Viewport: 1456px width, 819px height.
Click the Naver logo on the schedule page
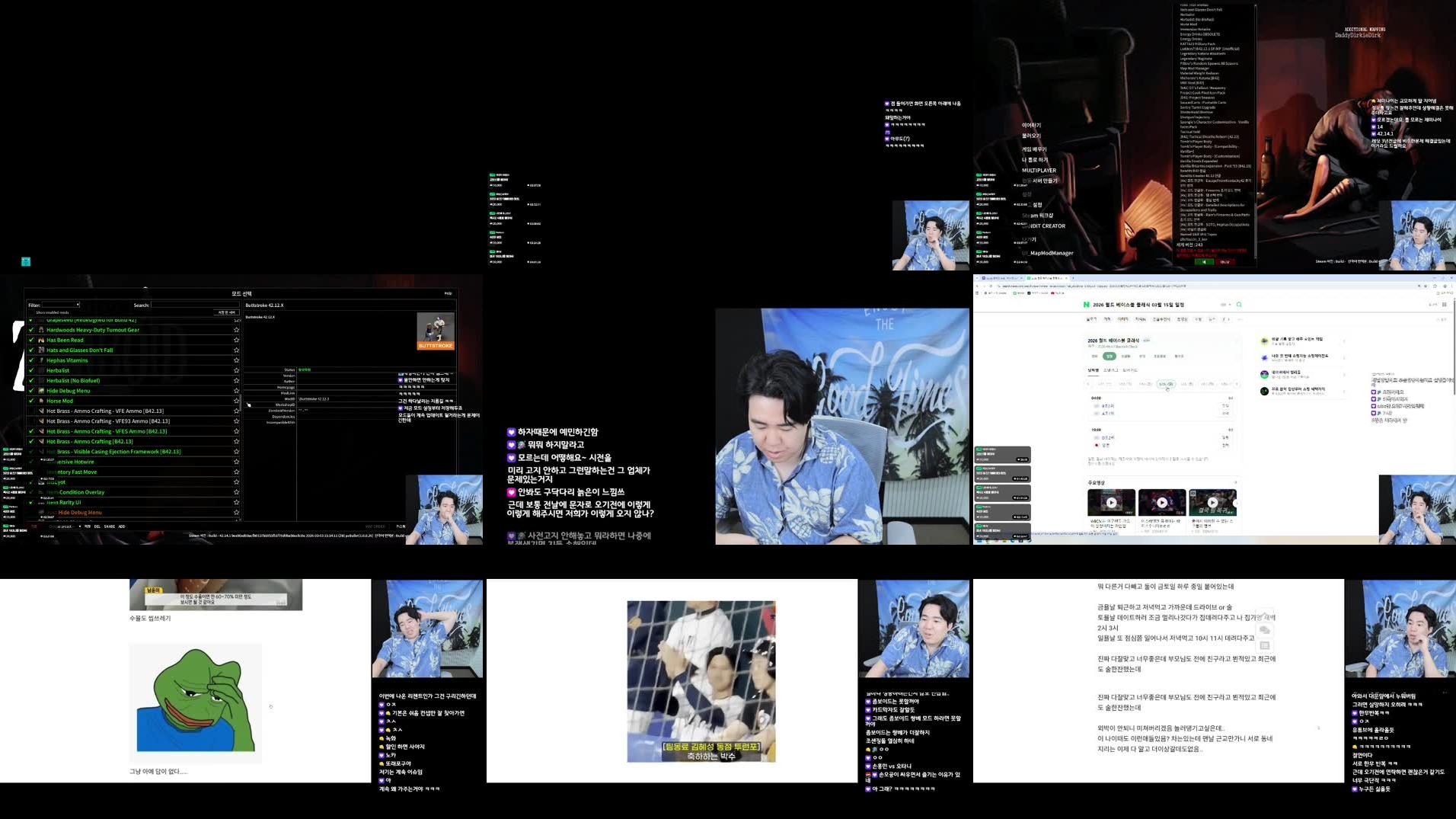click(1086, 305)
